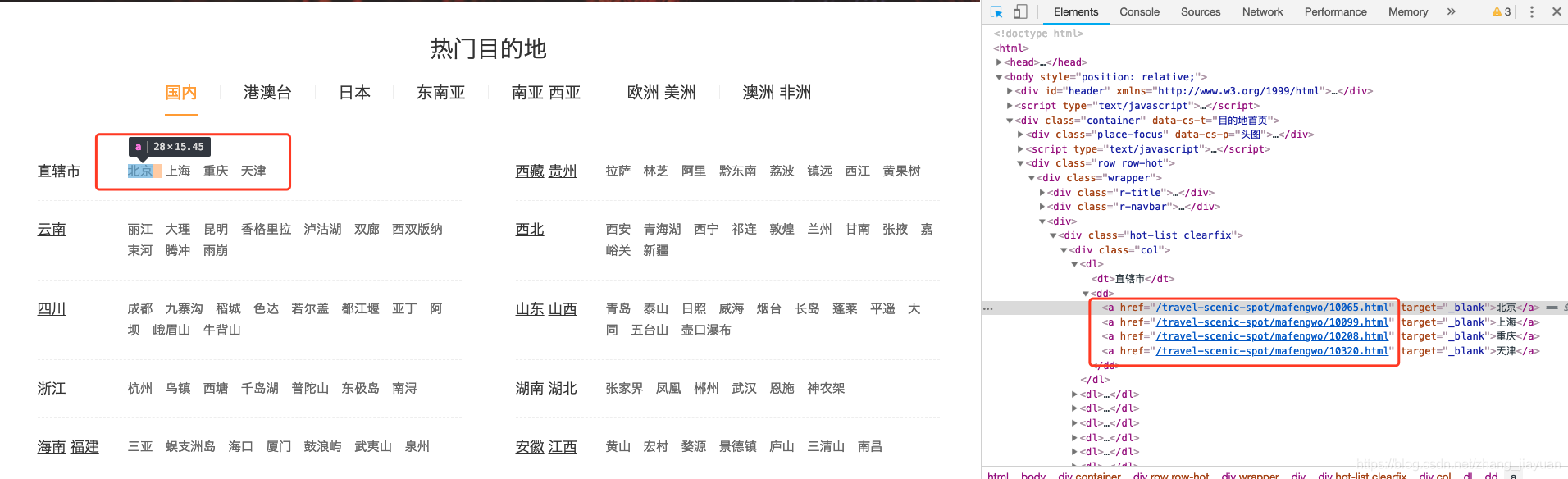1568x479 pixels.
Task: Select the <!doctype html> line in DOM tree
Action: click(x=1038, y=34)
